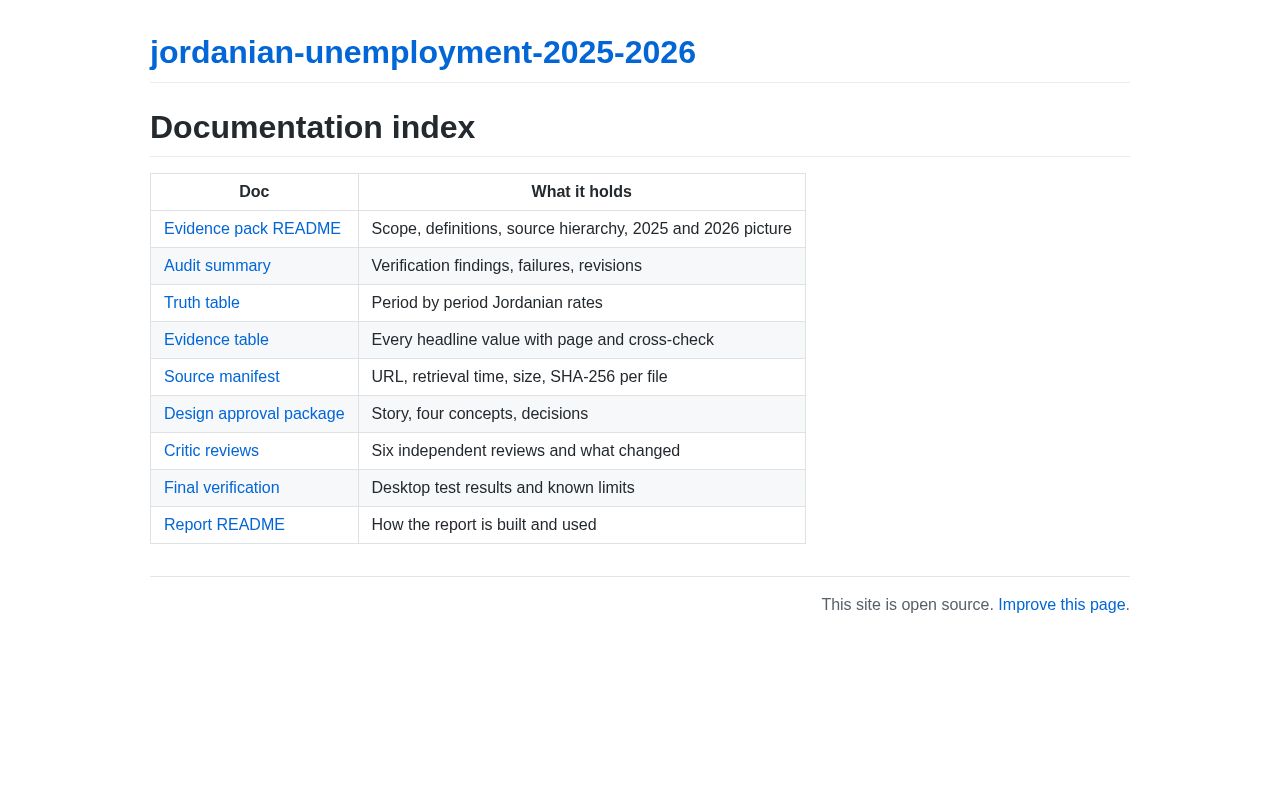1280x800 pixels.
Task: Go to the Truth table document
Action: (x=202, y=303)
